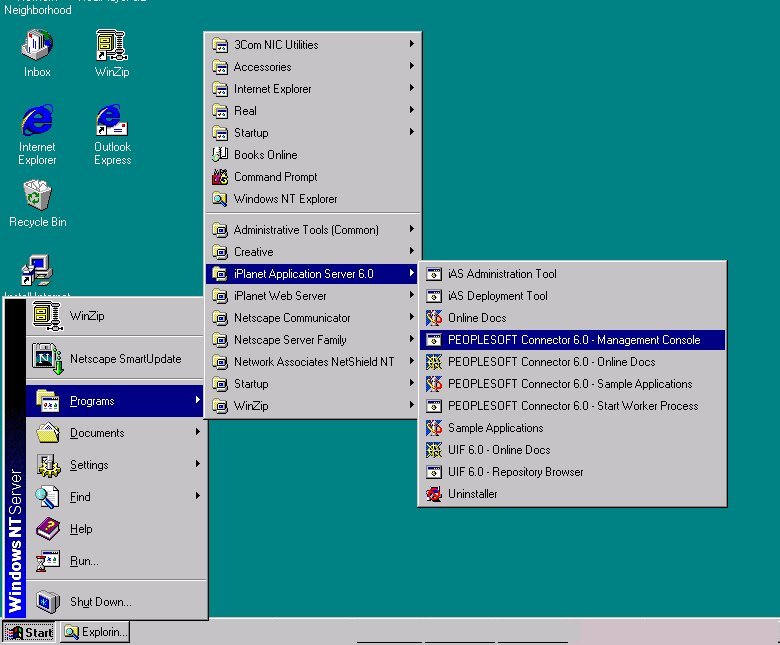Click the Settings gear icon

point(48,465)
